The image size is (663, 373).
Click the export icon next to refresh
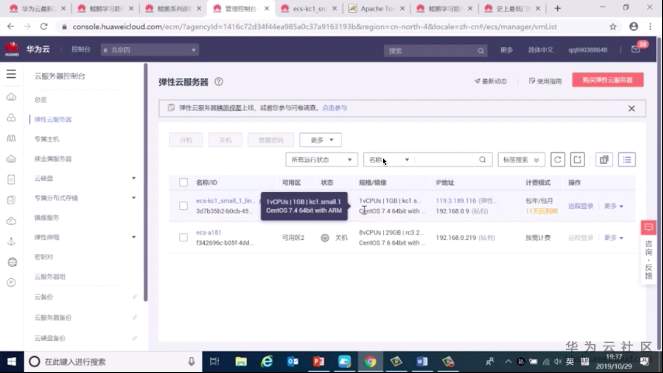(578, 159)
